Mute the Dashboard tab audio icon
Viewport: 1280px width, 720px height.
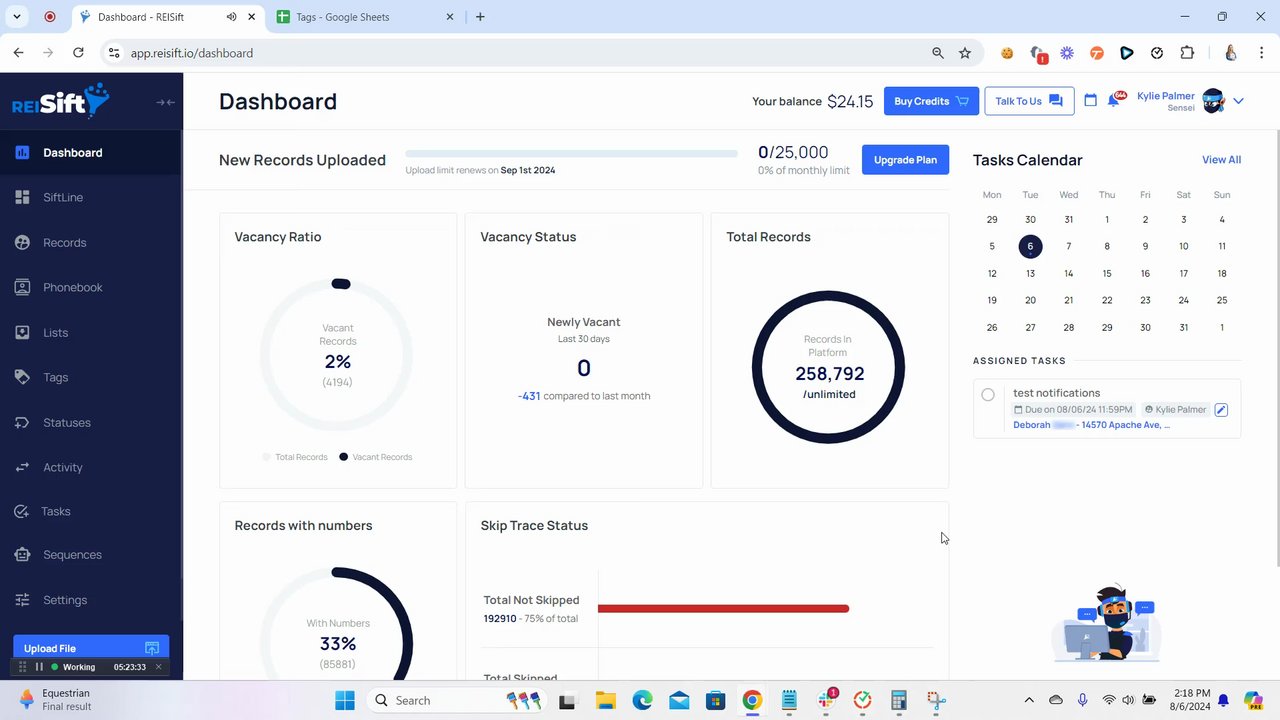(232, 17)
